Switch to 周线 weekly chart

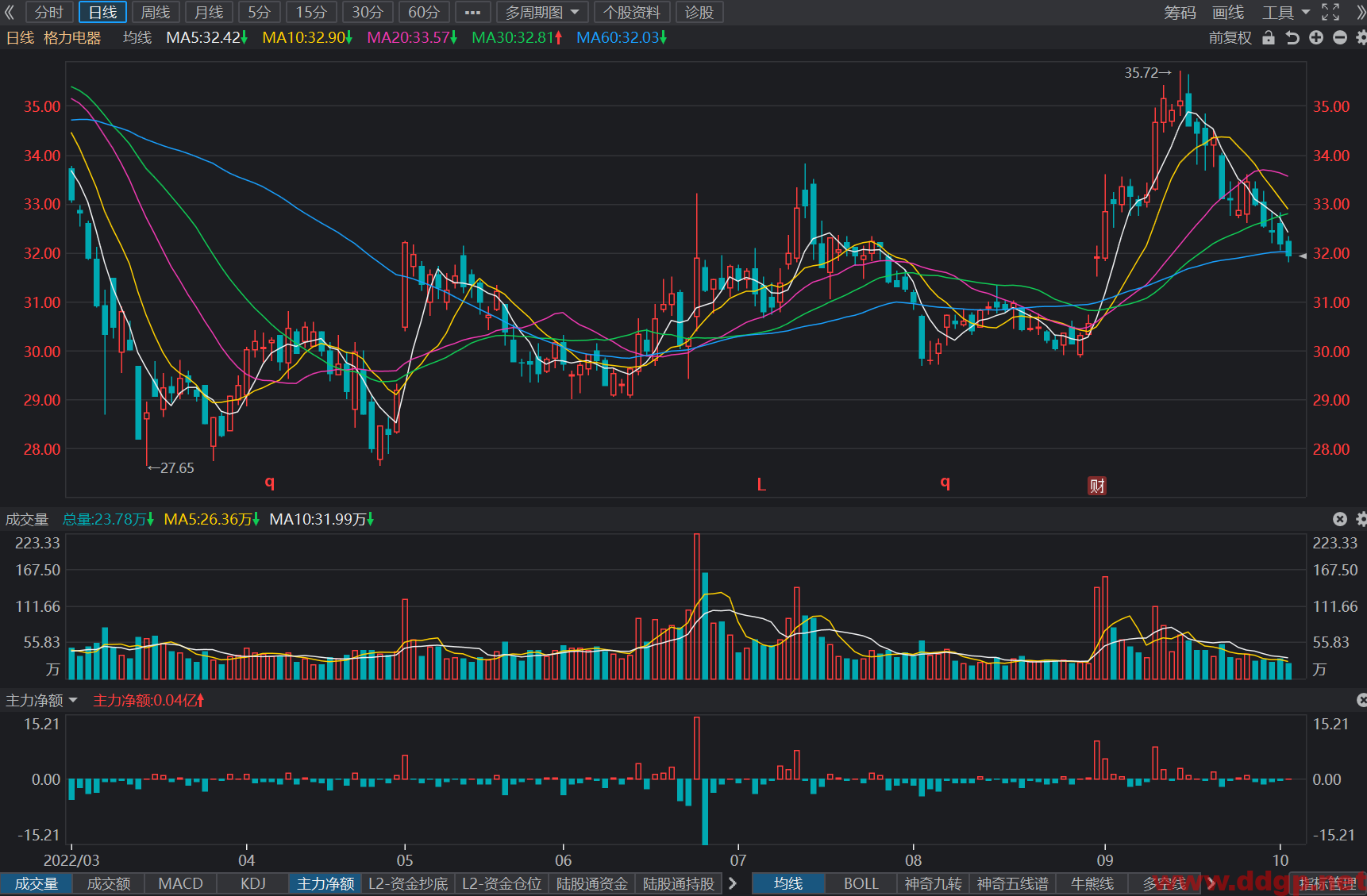coord(156,12)
